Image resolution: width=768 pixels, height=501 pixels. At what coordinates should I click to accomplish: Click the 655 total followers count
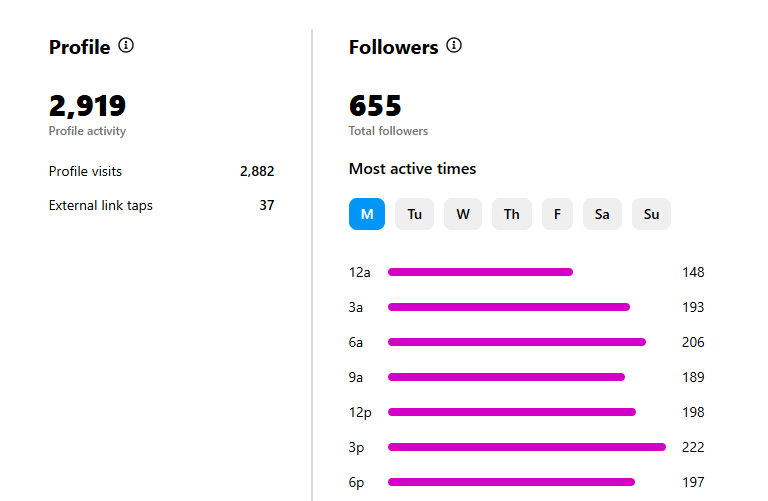[375, 106]
